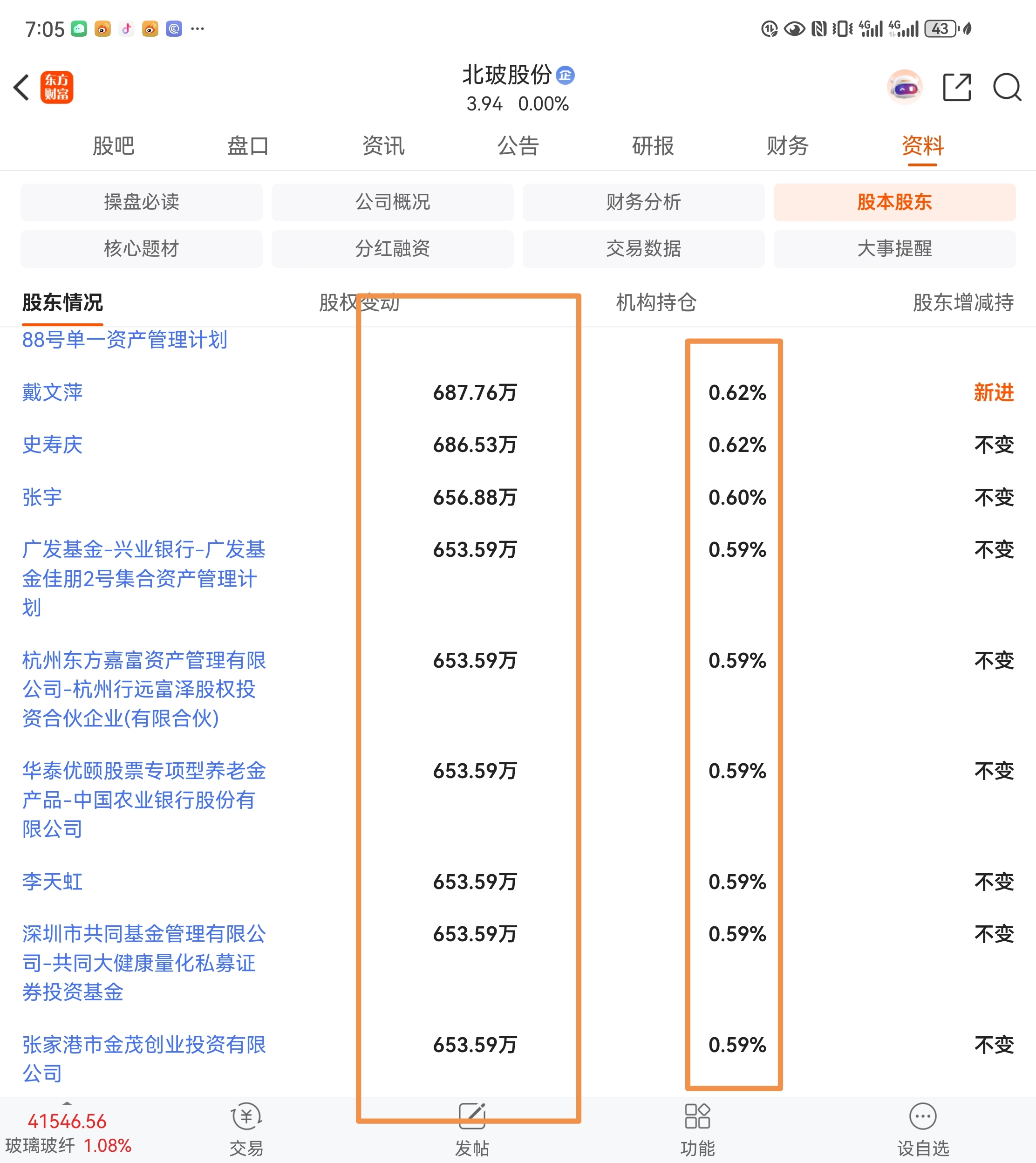Select the 资料 tab
Image resolution: width=1036 pixels, height=1163 pixels.
pyautogui.click(x=923, y=146)
